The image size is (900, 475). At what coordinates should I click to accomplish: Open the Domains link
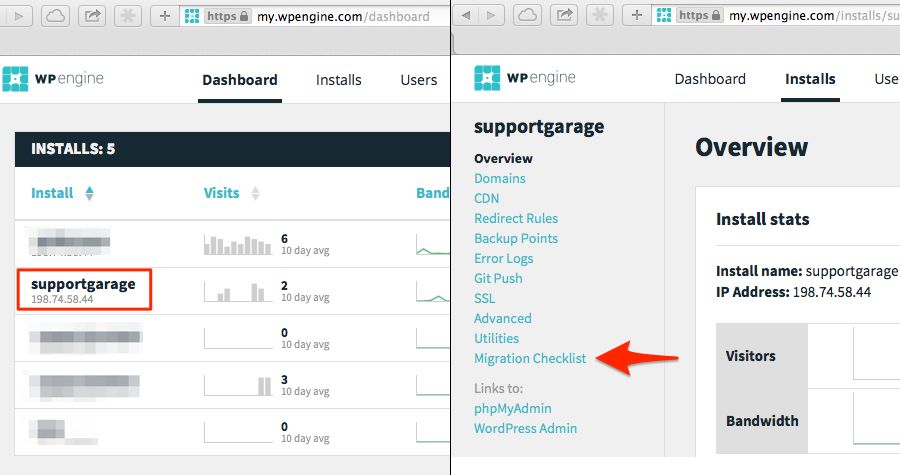pos(500,178)
